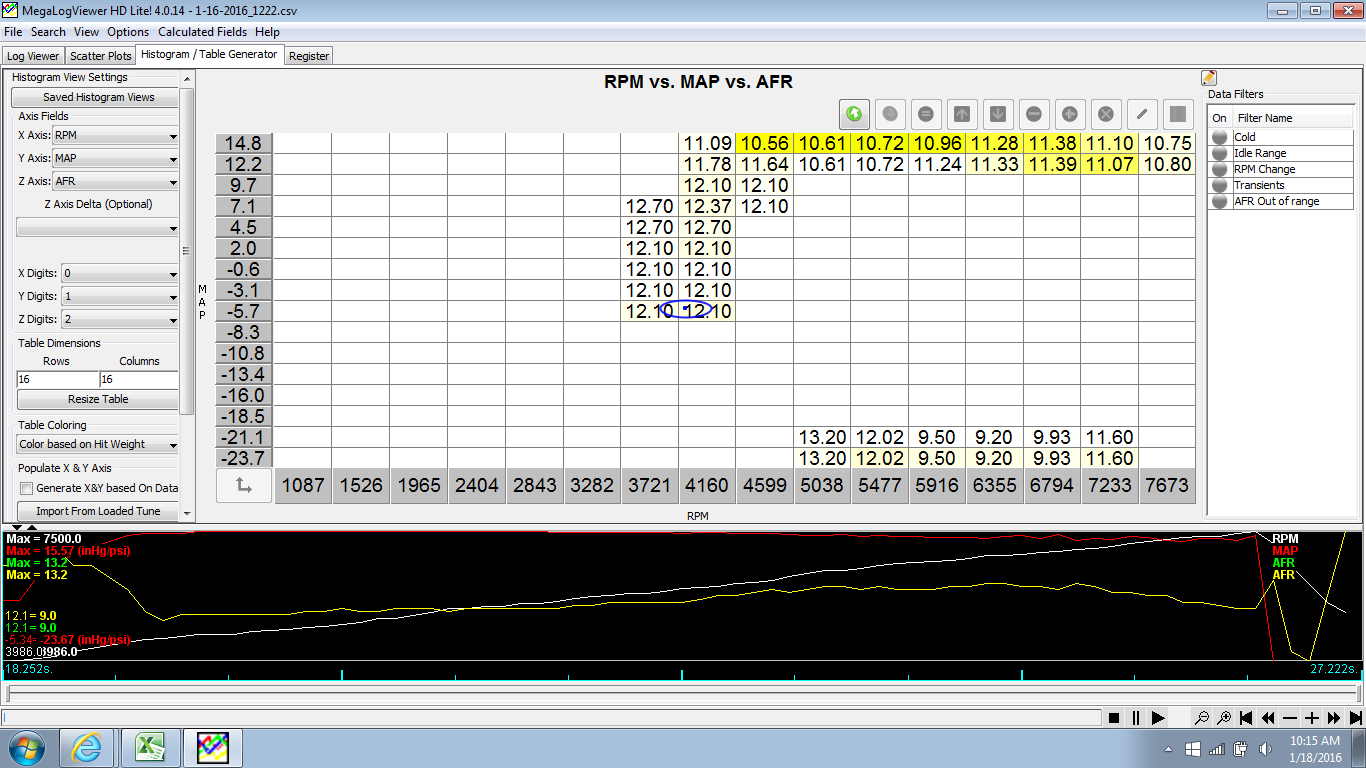1366x768 pixels.
Task: Switch to the Scatter Plots tab
Action: (99, 55)
